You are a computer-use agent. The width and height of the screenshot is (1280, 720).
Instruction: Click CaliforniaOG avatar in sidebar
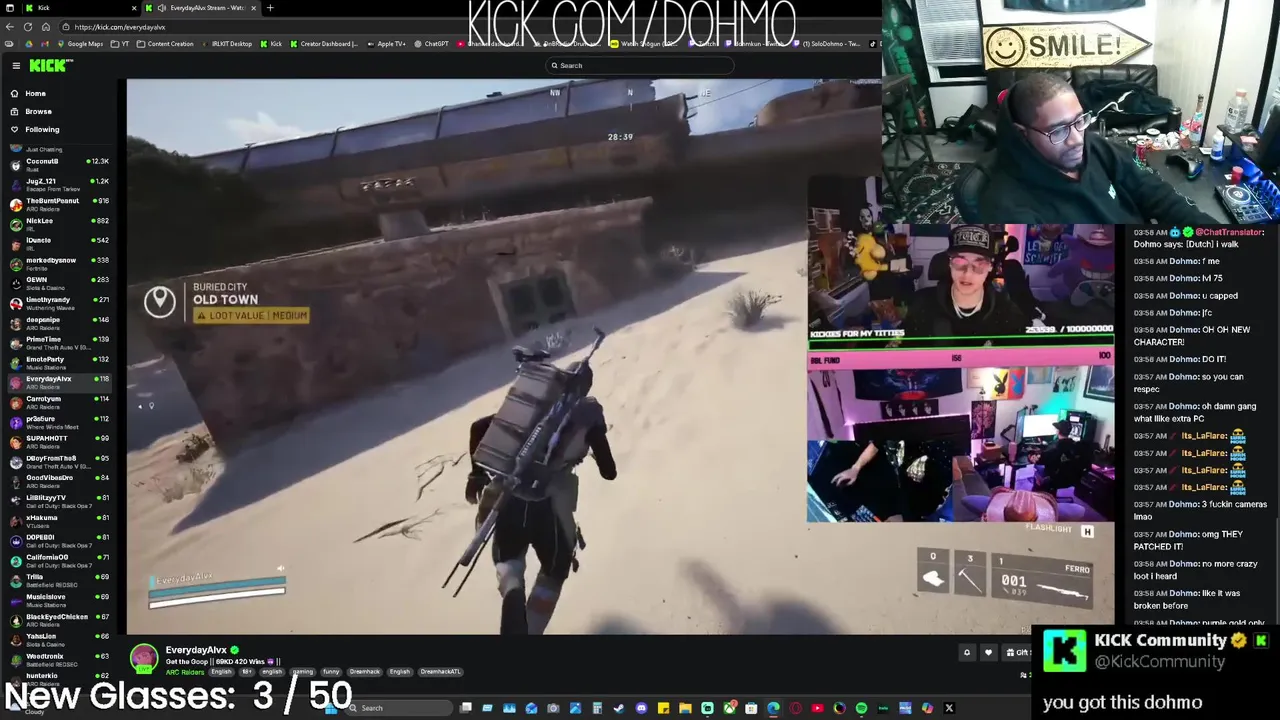[x=15, y=560]
